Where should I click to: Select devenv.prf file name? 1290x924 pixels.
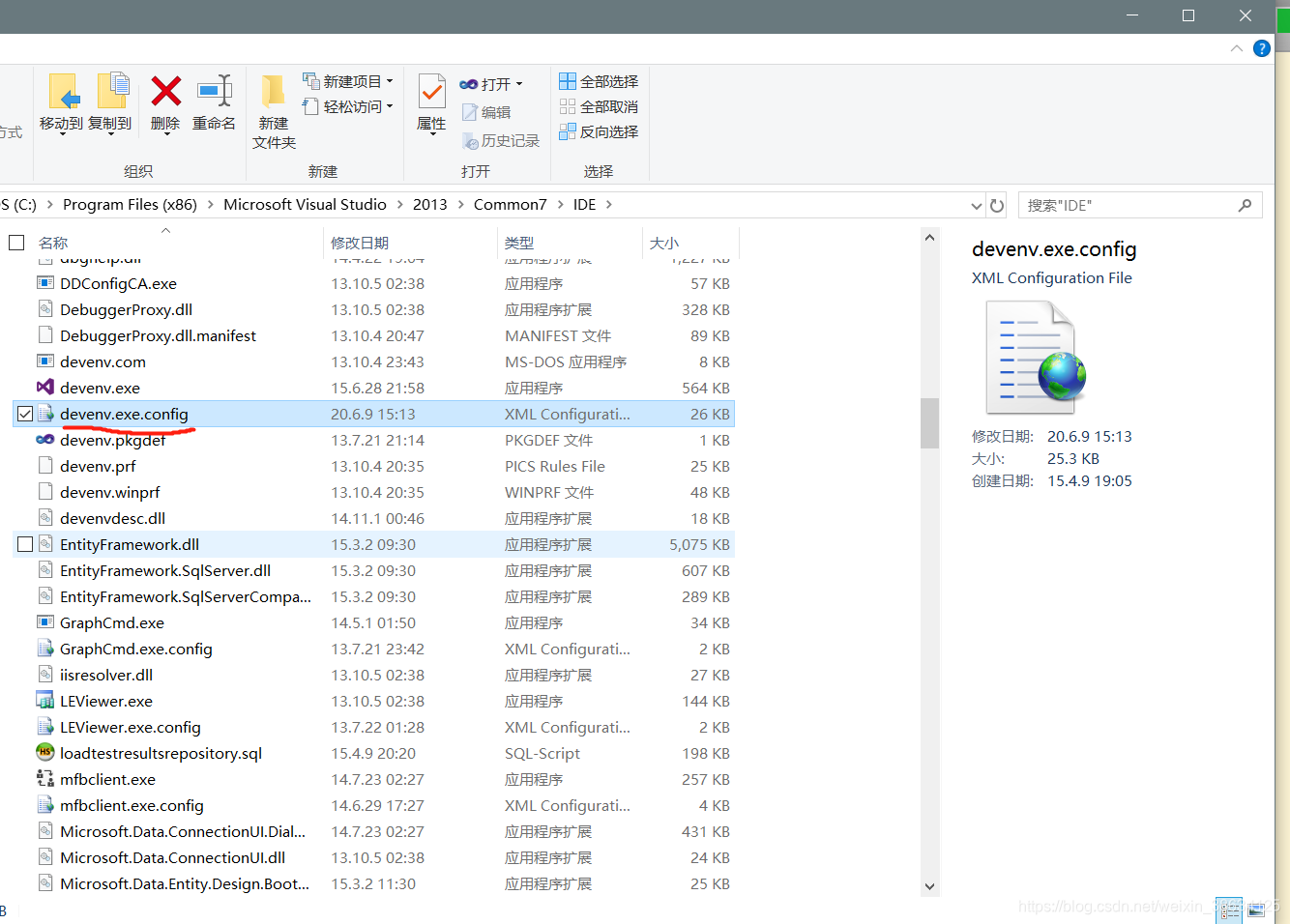pyautogui.click(x=98, y=466)
